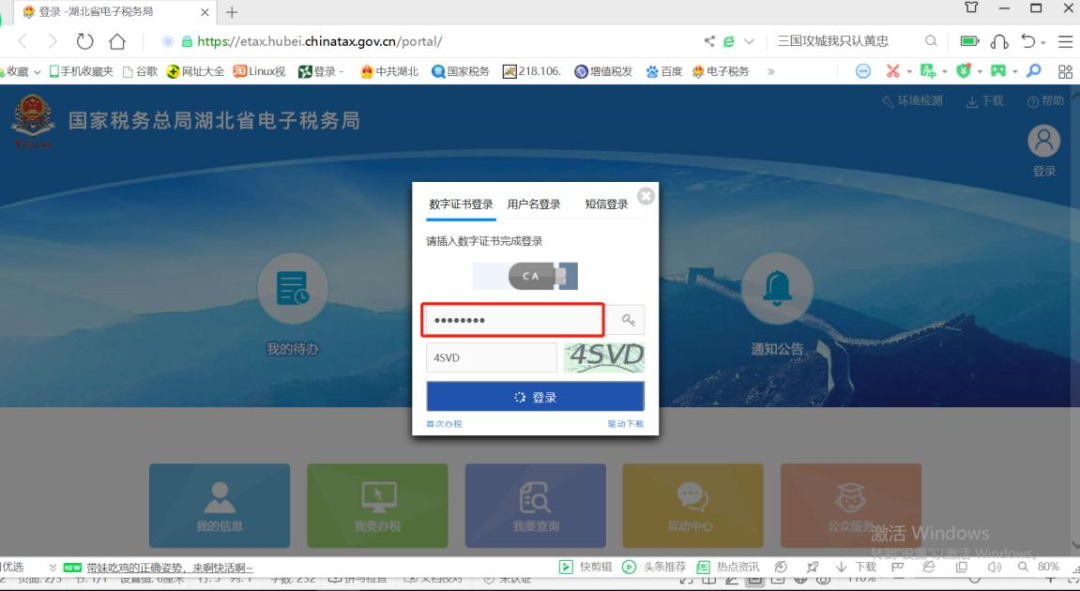Click the green translate icon
The width and height of the screenshot is (1080, 591).
click(928, 71)
